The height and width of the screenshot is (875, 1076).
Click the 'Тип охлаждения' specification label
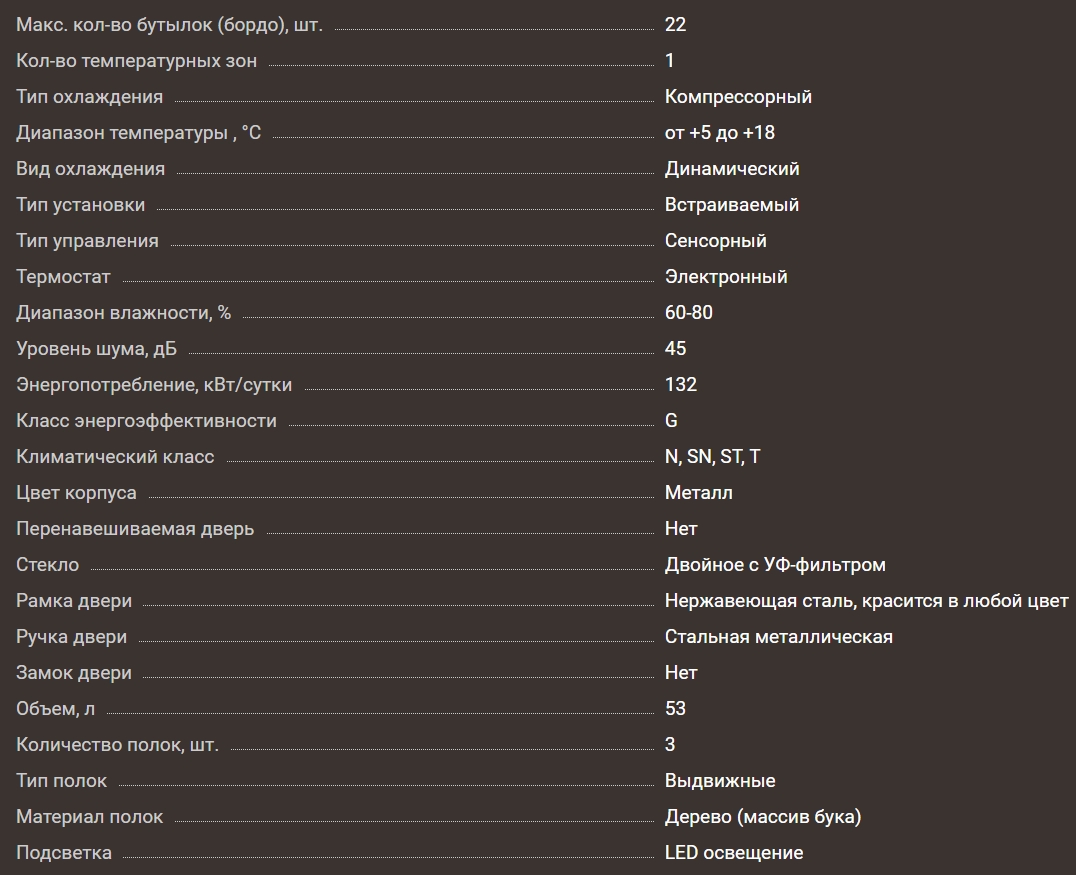point(89,97)
